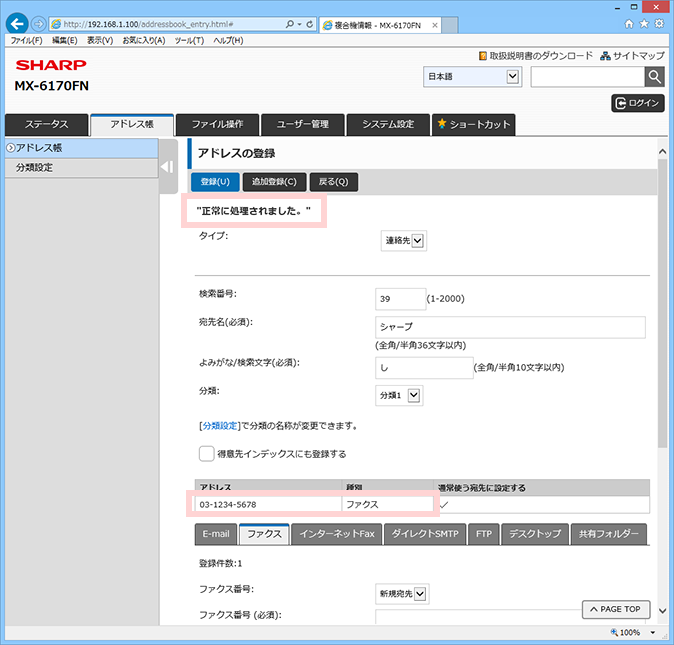Open the ツール(T) menu

pyautogui.click(x=189, y=40)
